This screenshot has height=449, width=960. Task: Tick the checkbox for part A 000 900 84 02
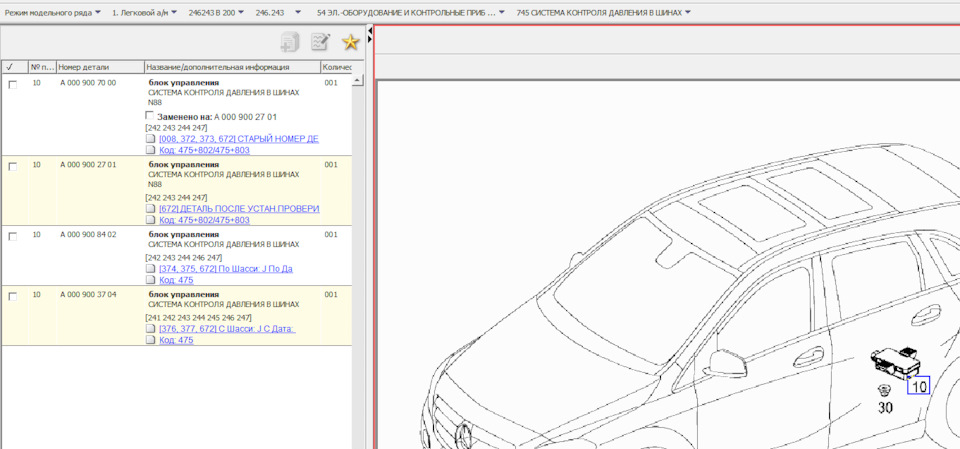pyautogui.click(x=13, y=237)
